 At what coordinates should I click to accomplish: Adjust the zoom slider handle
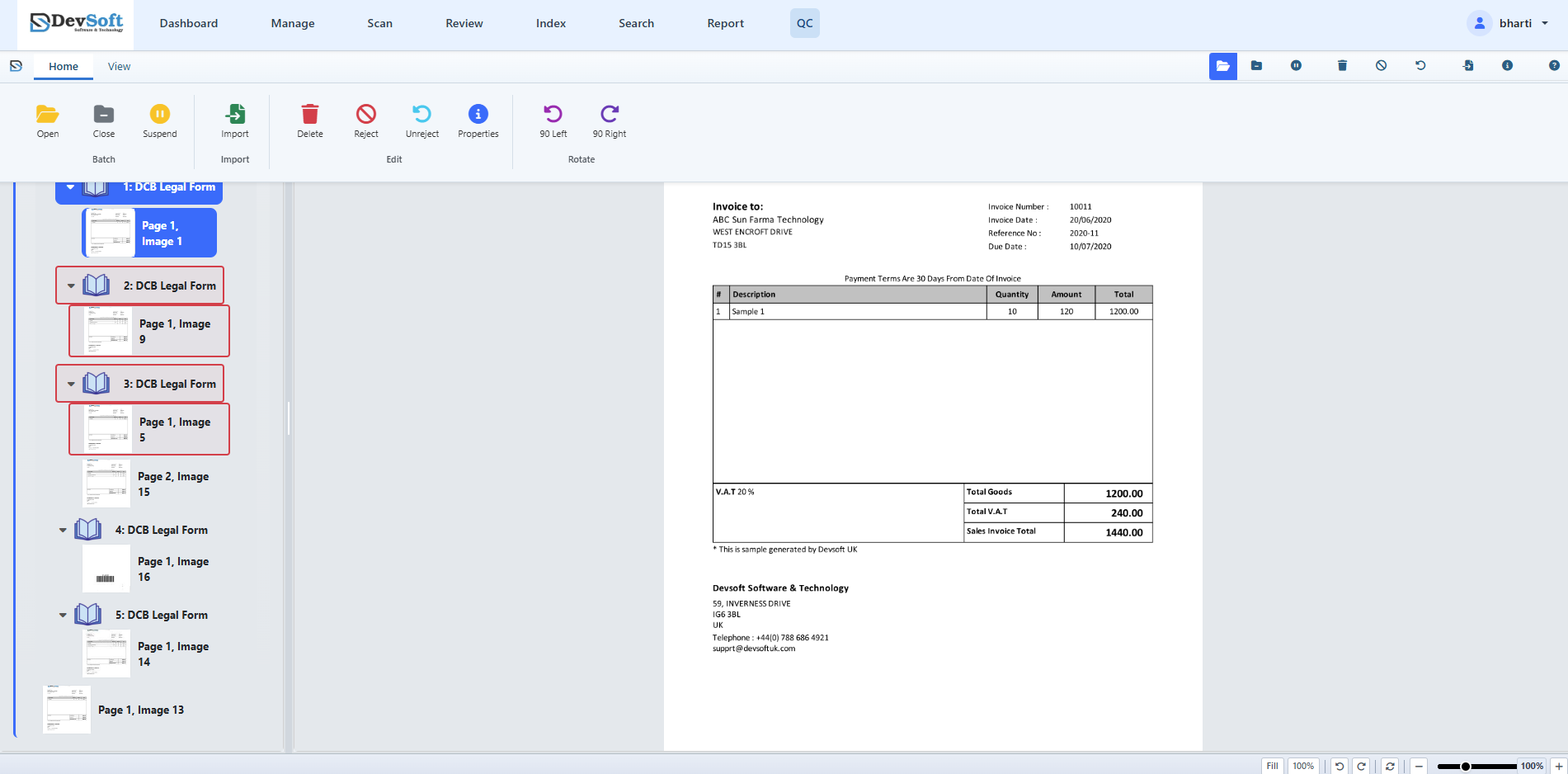click(1466, 767)
